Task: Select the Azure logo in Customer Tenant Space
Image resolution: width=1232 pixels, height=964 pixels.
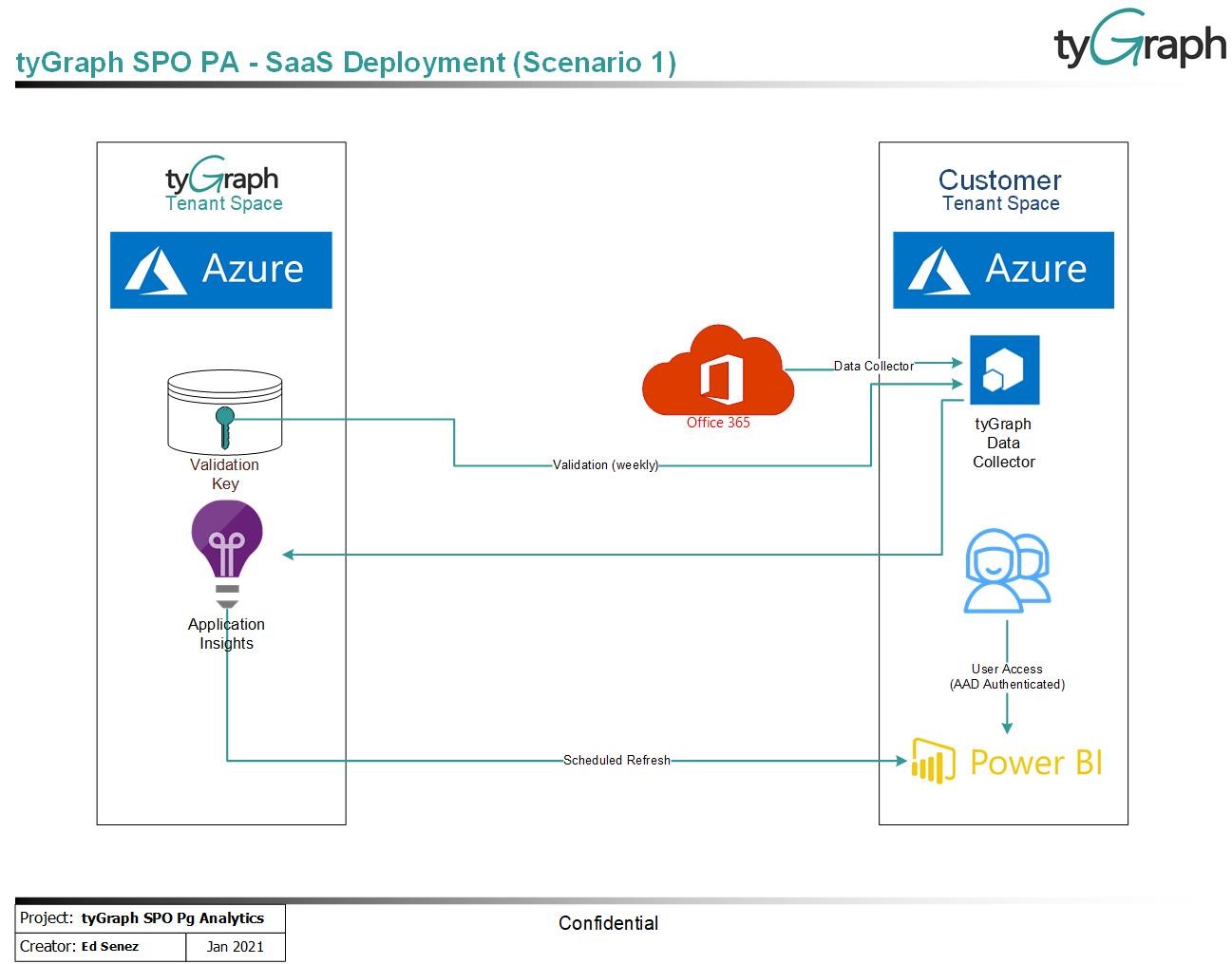Action: pyautogui.click(x=1002, y=270)
